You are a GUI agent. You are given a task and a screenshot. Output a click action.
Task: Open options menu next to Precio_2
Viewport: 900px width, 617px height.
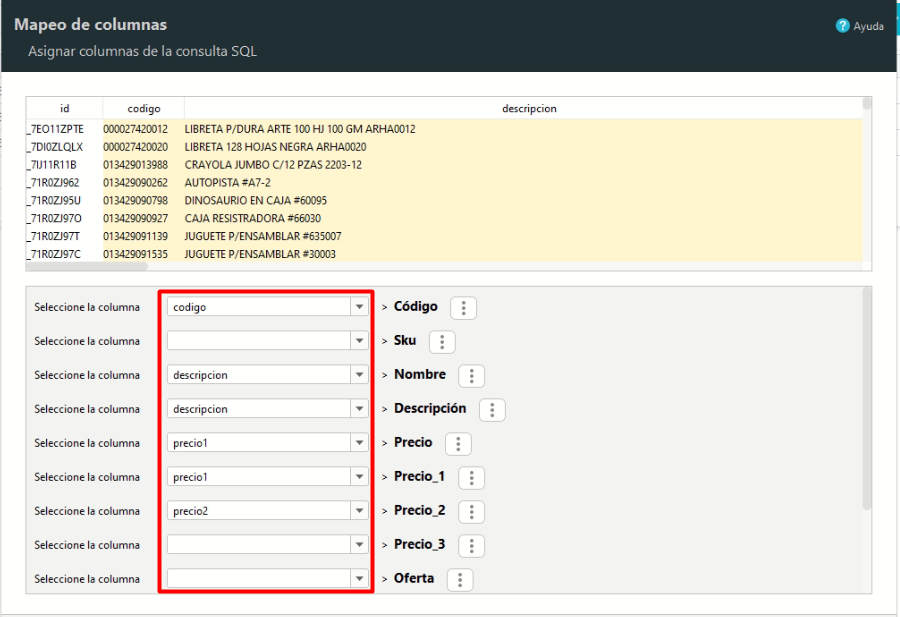471,511
